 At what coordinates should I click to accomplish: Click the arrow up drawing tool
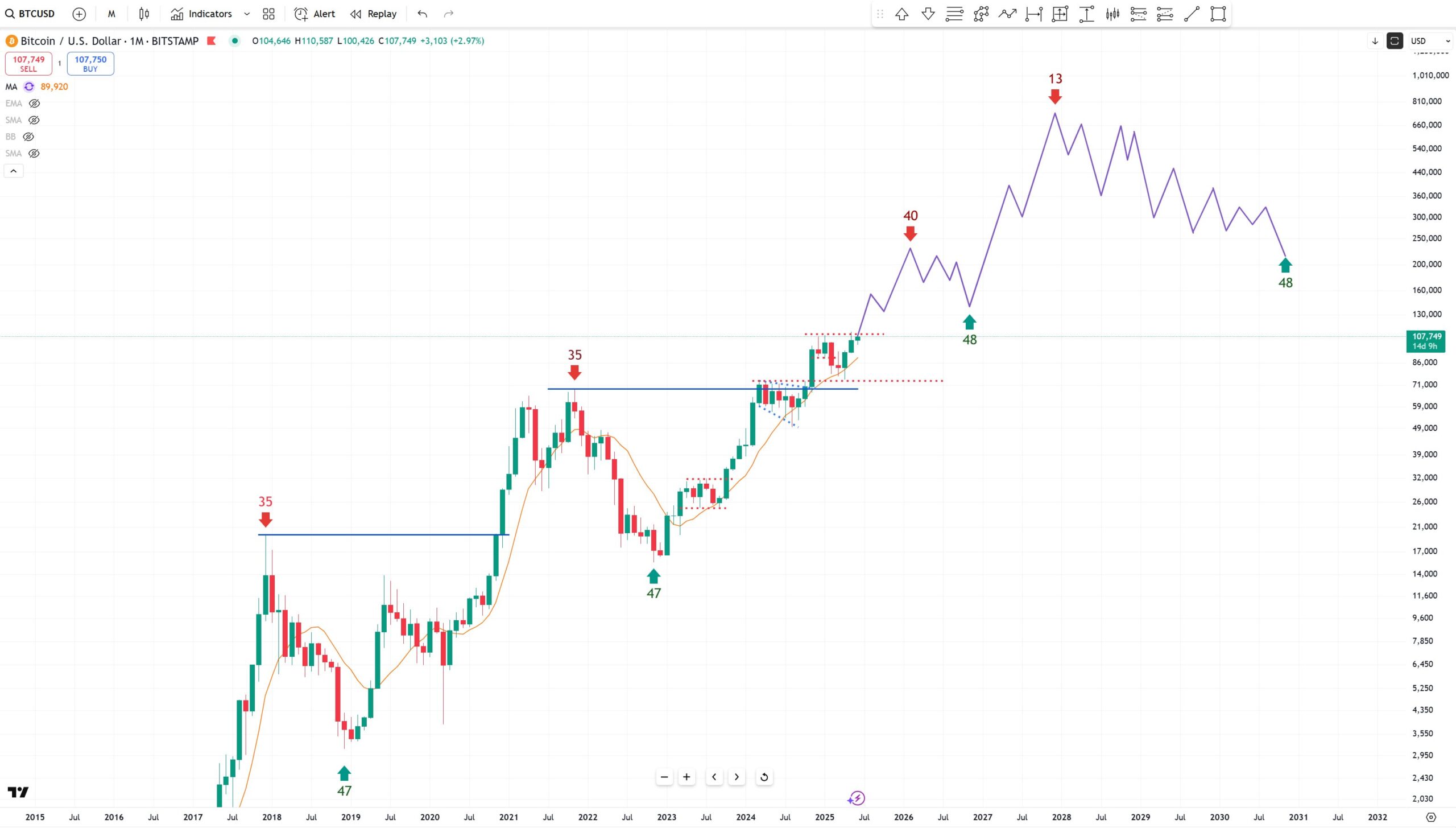[x=901, y=14]
